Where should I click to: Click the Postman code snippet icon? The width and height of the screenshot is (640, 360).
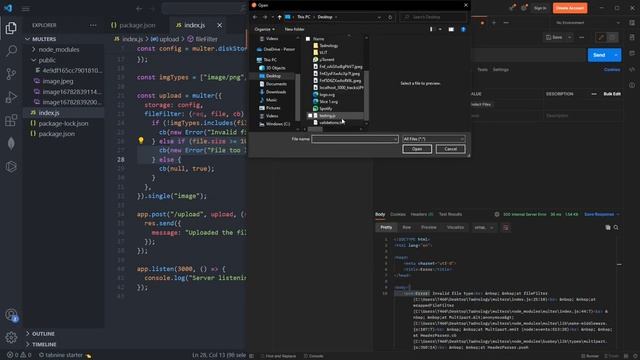[x=632, y=69]
